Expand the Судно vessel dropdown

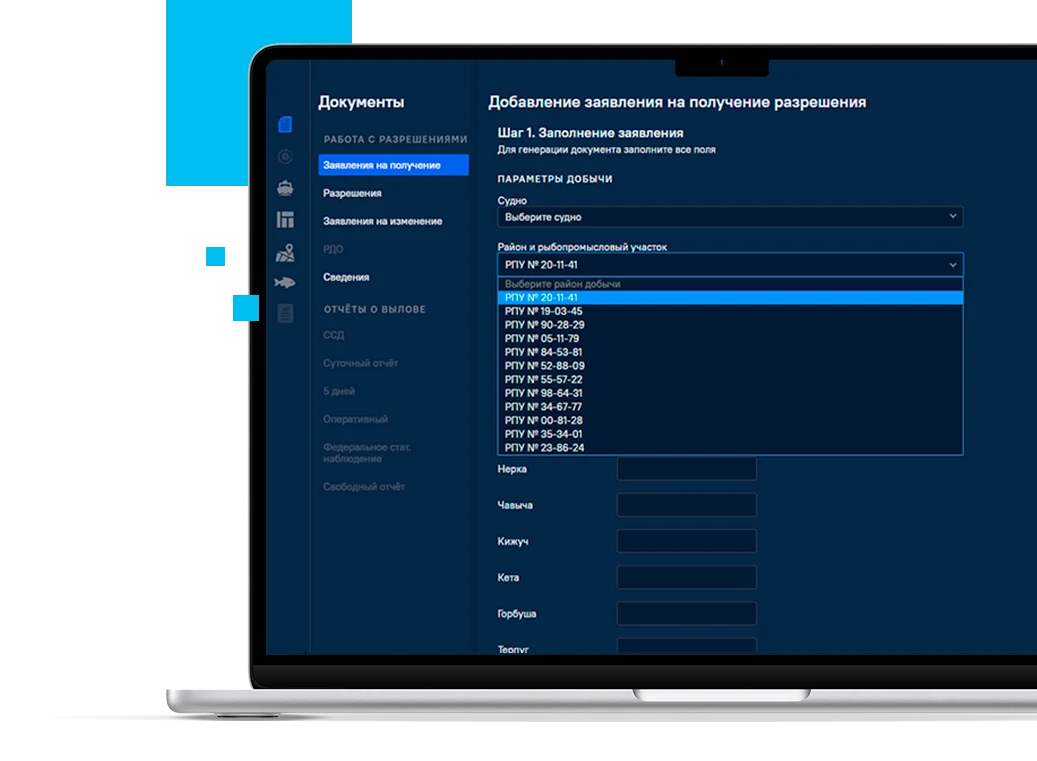point(729,217)
